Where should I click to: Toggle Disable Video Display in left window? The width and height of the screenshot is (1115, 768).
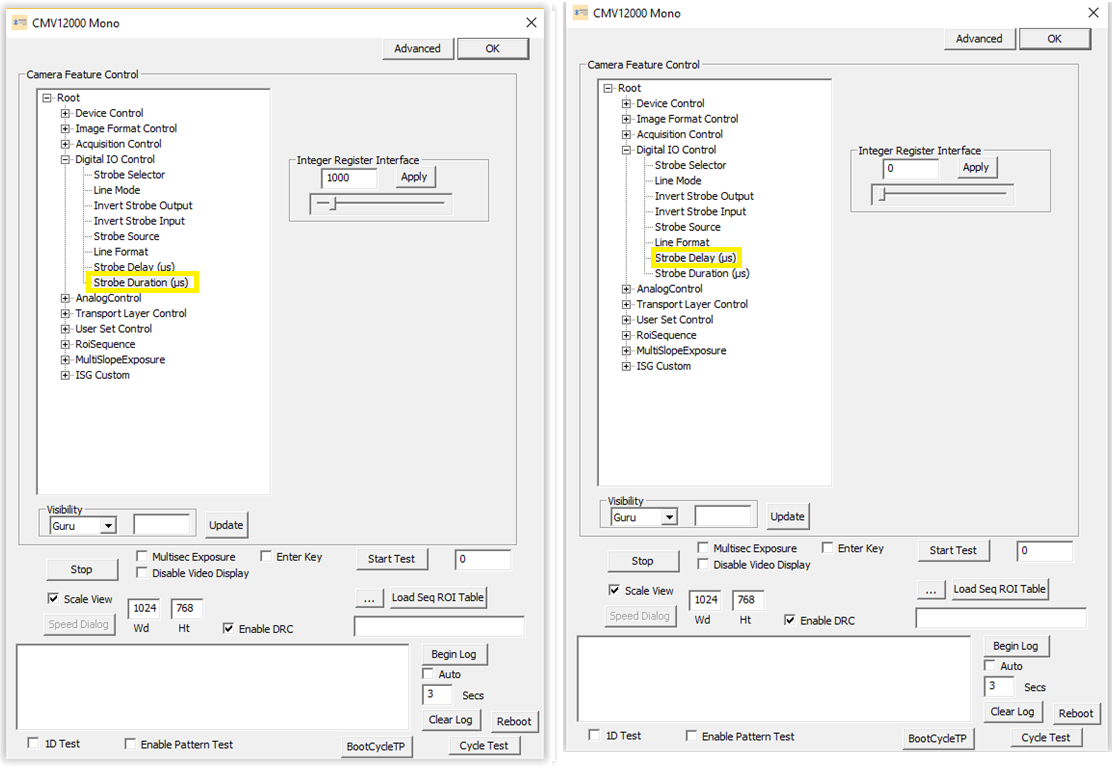pos(142,572)
